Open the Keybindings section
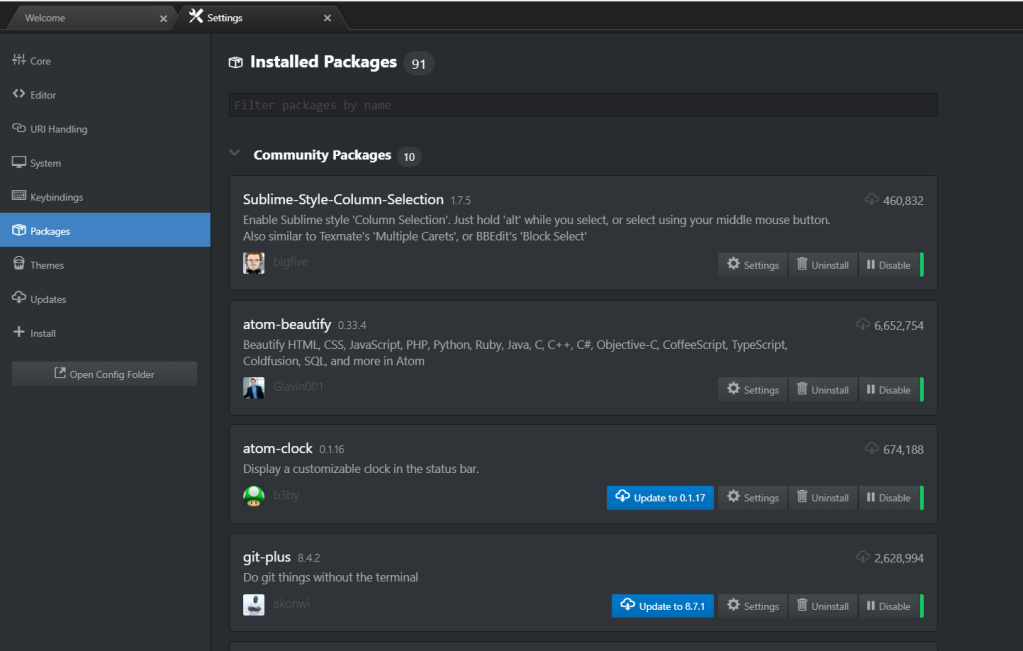 pos(56,197)
